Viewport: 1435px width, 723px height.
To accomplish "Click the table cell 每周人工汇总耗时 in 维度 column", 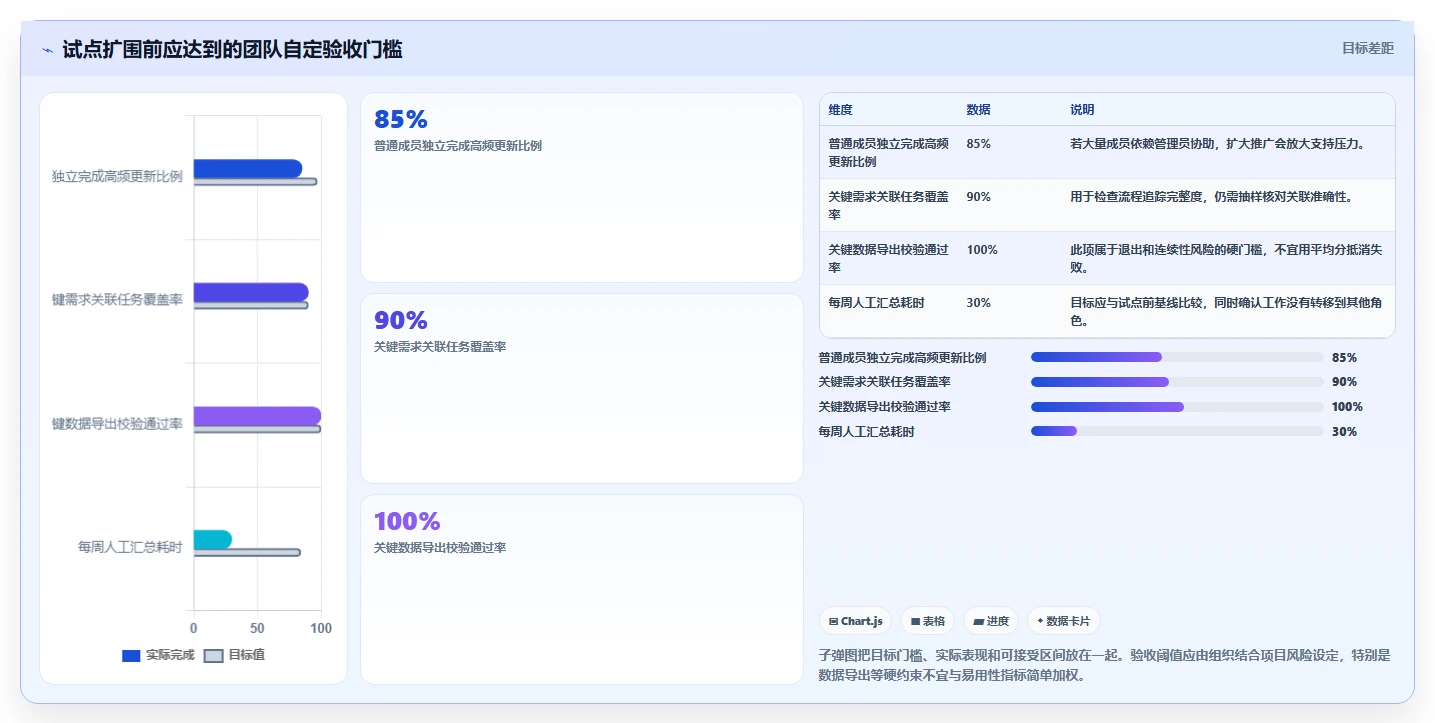I will [877, 303].
